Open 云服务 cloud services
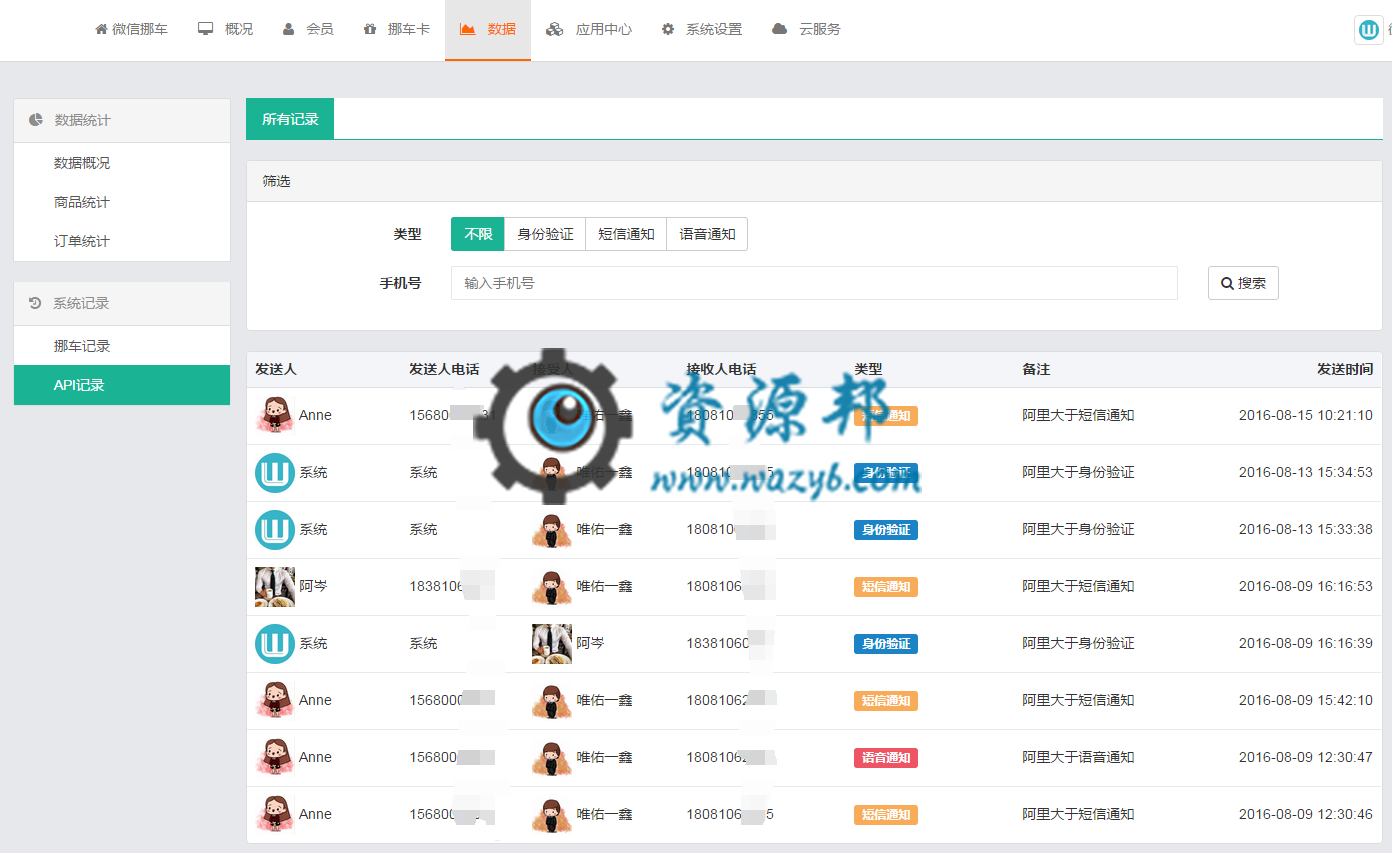 click(807, 29)
